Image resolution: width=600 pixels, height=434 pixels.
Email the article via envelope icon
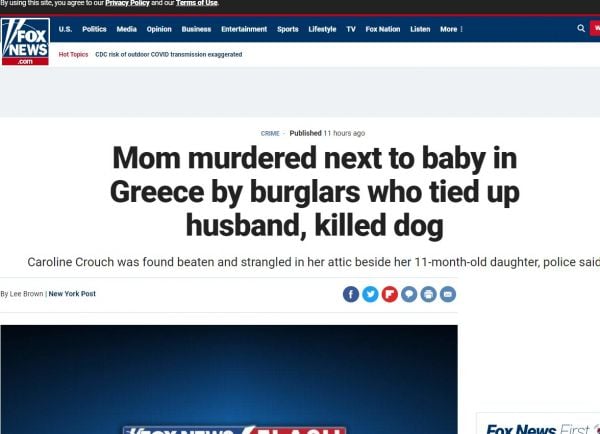click(448, 294)
